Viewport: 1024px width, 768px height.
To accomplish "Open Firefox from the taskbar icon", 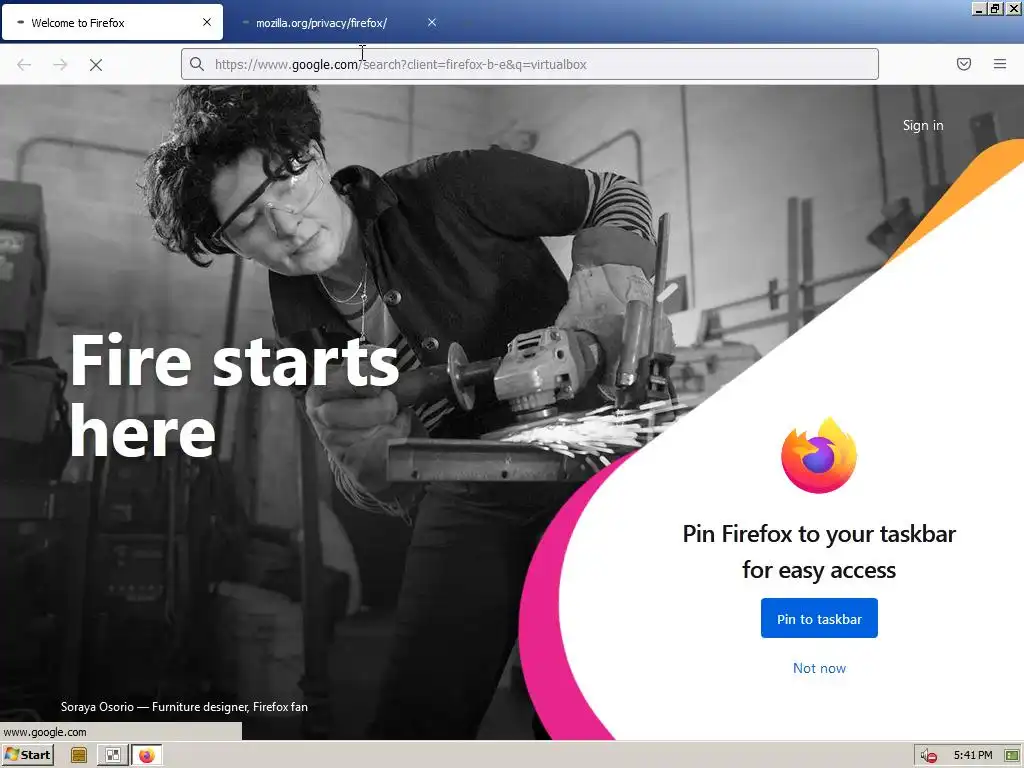I will coord(147,756).
